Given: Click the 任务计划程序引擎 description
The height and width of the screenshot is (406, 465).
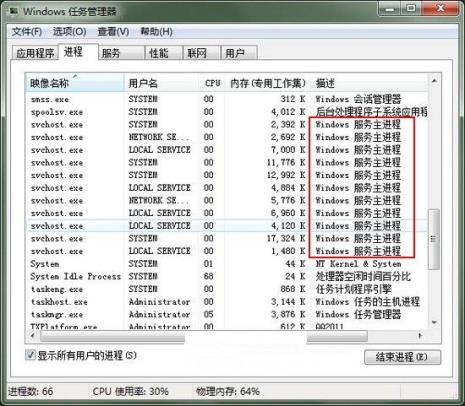Looking at the screenshot, I should pyautogui.click(x=353, y=289).
